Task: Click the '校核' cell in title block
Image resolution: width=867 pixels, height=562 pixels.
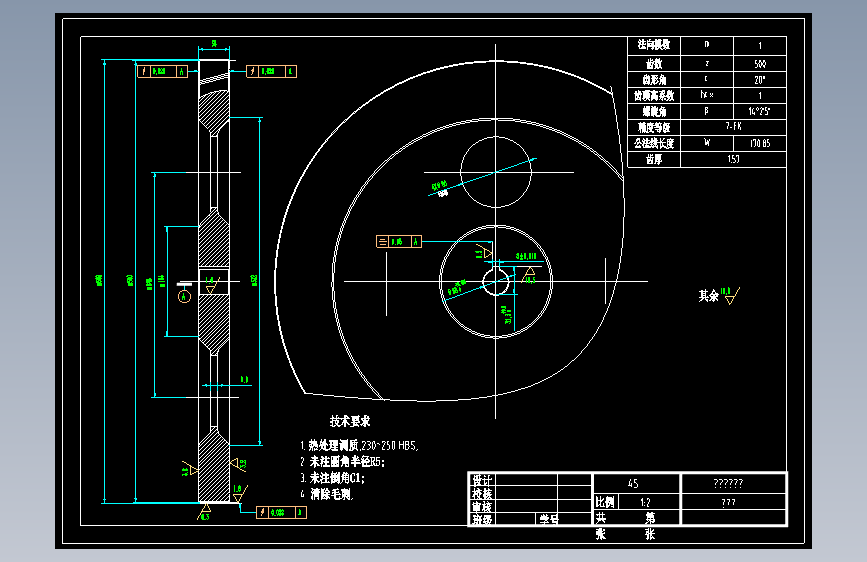Action: pyautogui.click(x=482, y=493)
